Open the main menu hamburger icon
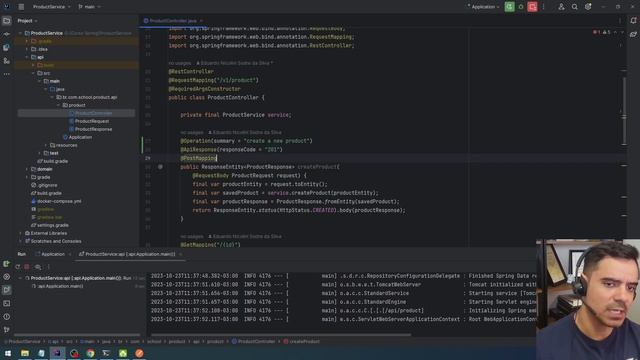 click(x=21, y=7)
